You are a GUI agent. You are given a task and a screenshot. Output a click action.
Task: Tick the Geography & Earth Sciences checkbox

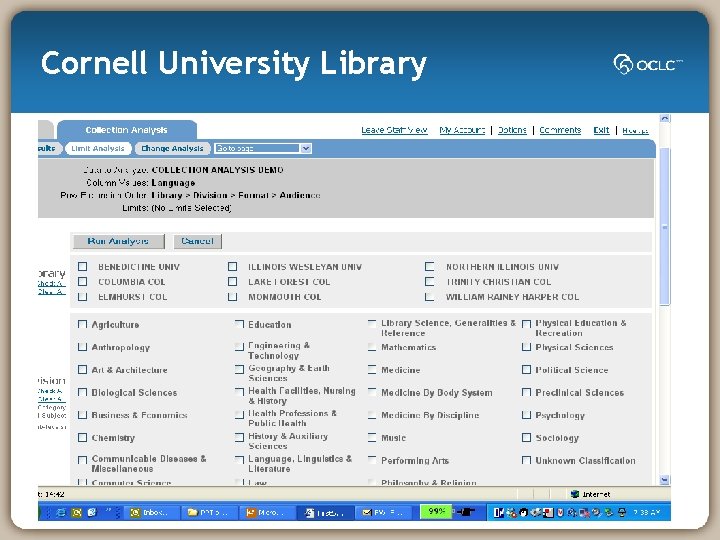tap(239, 370)
